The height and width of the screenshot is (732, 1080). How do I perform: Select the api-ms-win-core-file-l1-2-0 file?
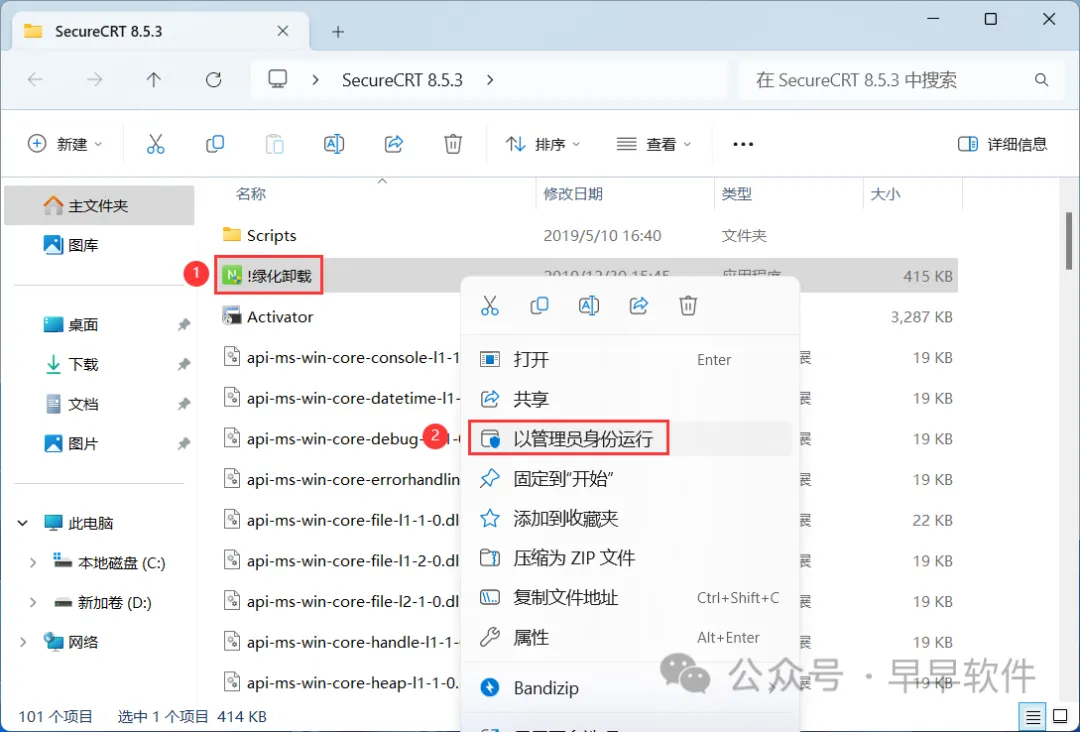[342, 561]
